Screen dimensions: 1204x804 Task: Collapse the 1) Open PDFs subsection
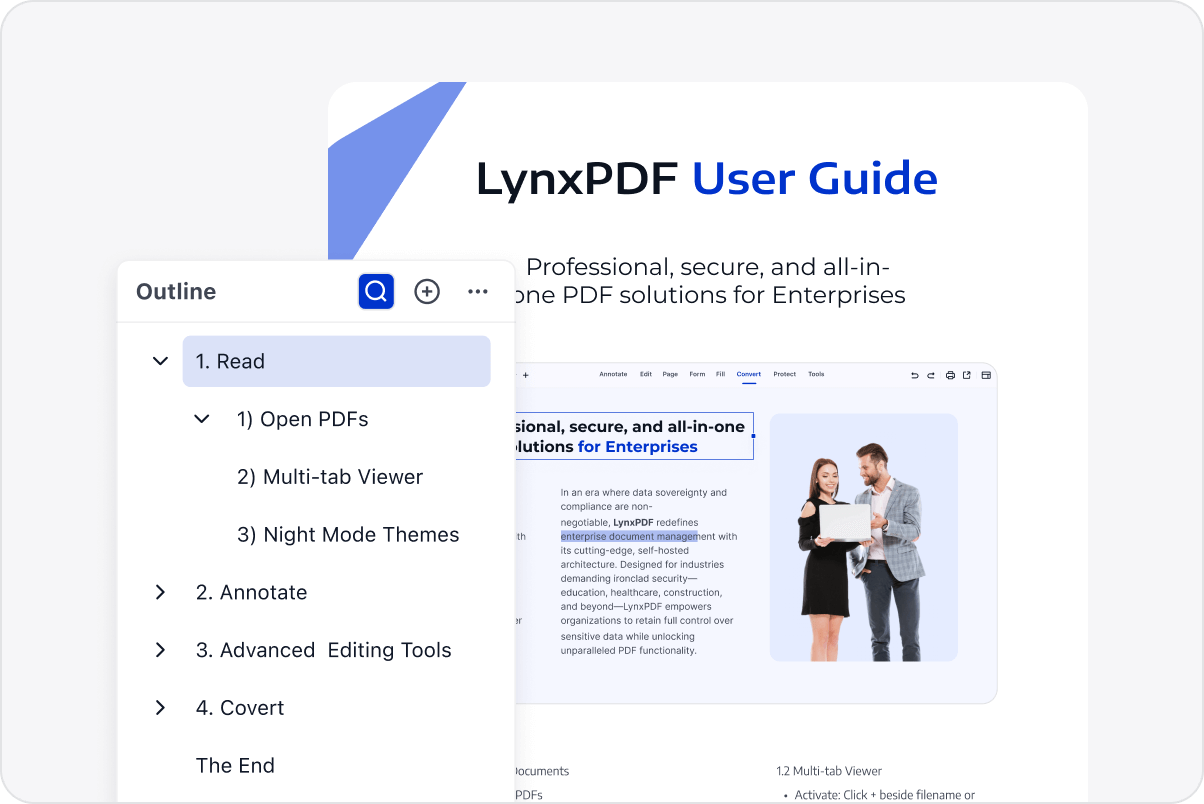click(202, 419)
